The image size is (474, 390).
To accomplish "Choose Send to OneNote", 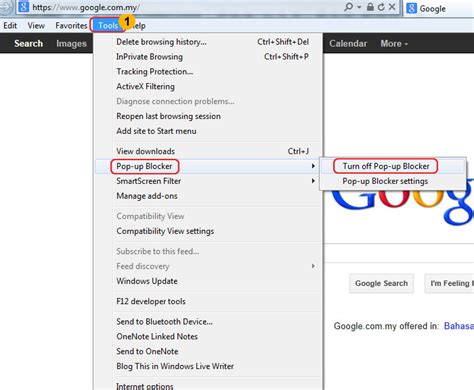I will point(208,351).
